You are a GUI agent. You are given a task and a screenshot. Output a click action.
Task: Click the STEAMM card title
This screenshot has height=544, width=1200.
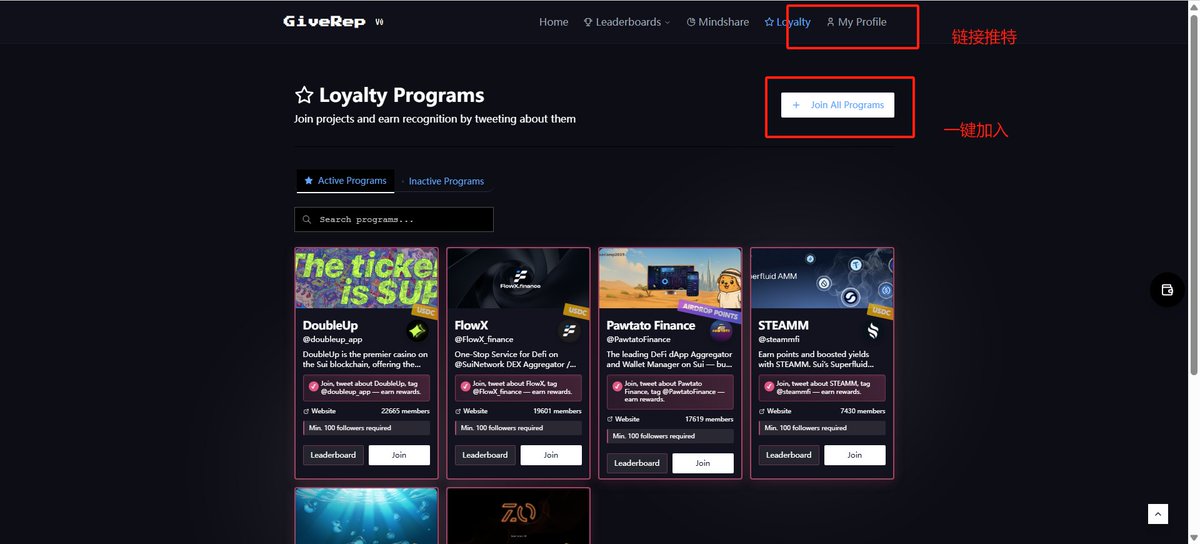(x=784, y=325)
